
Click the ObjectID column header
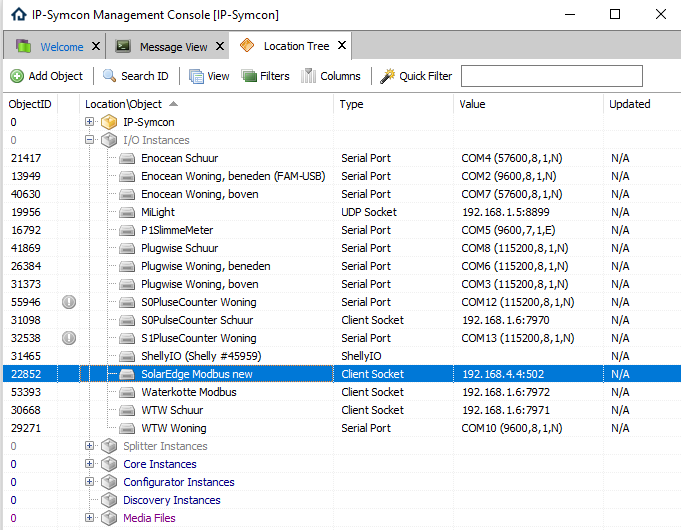click(30, 104)
